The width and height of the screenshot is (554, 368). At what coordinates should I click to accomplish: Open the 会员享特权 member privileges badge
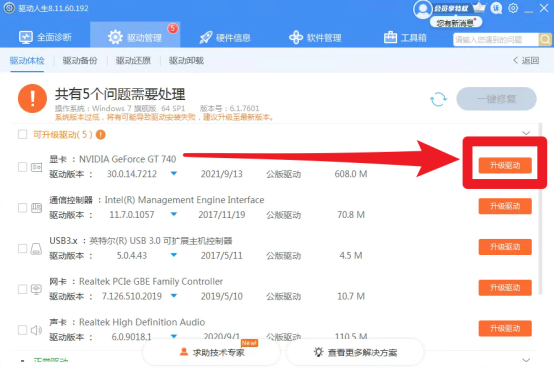451,8
